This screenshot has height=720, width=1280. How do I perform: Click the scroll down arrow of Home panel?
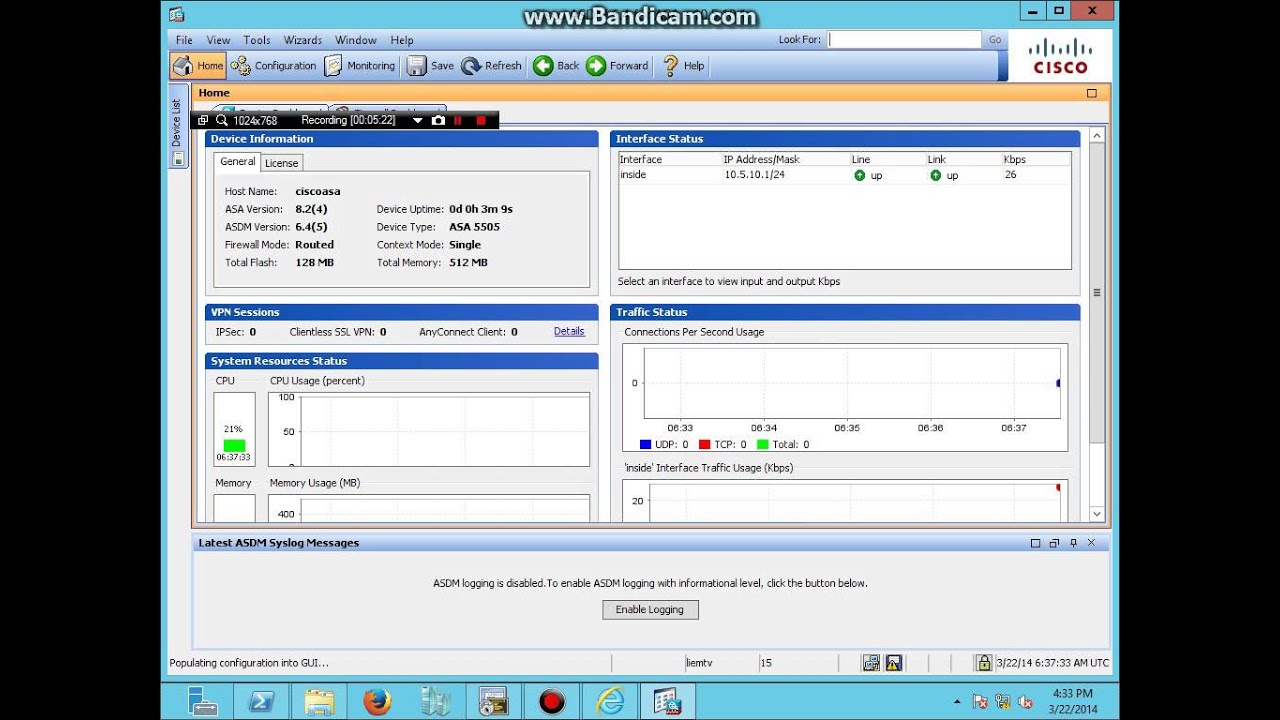click(x=1097, y=514)
